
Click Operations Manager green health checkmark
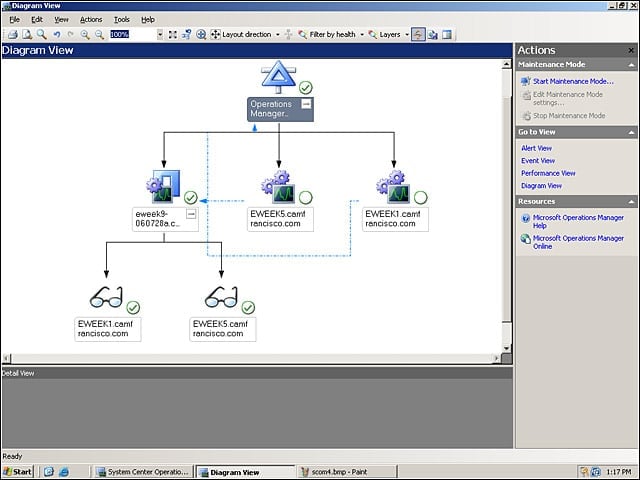tap(306, 87)
